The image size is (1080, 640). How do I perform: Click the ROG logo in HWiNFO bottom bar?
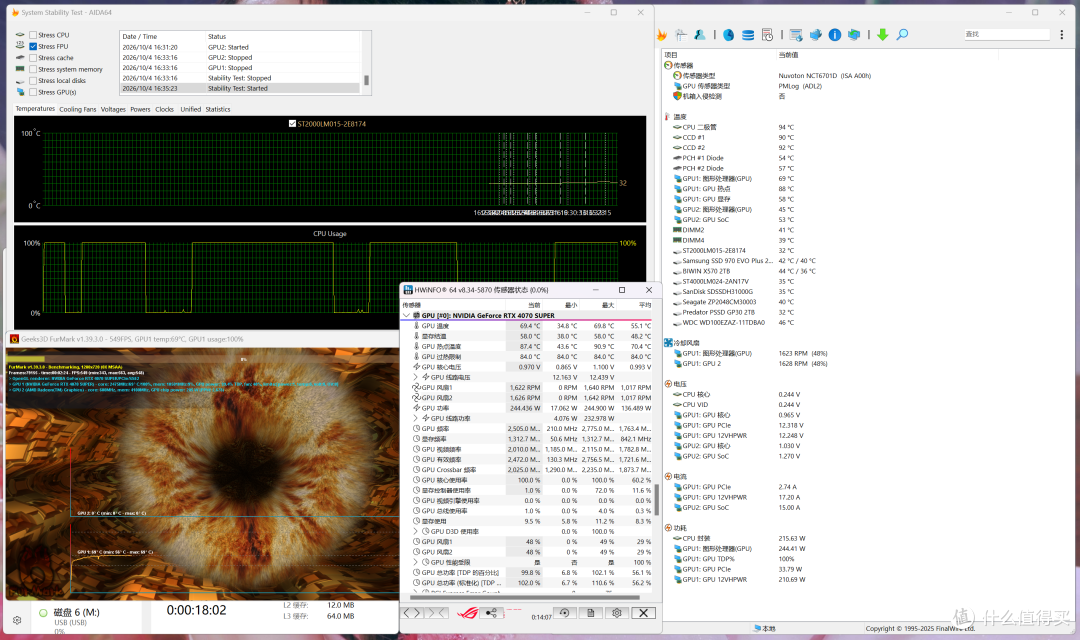tap(468, 612)
